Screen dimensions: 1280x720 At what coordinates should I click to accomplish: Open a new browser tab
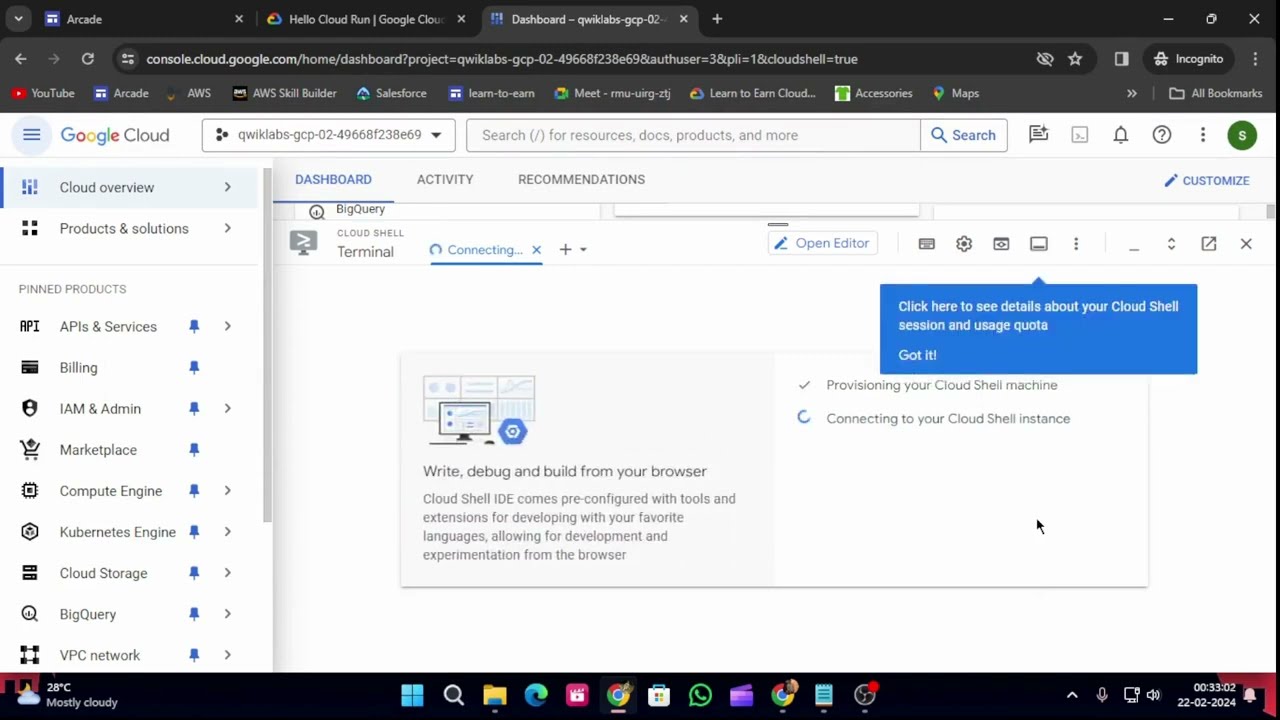tap(717, 19)
